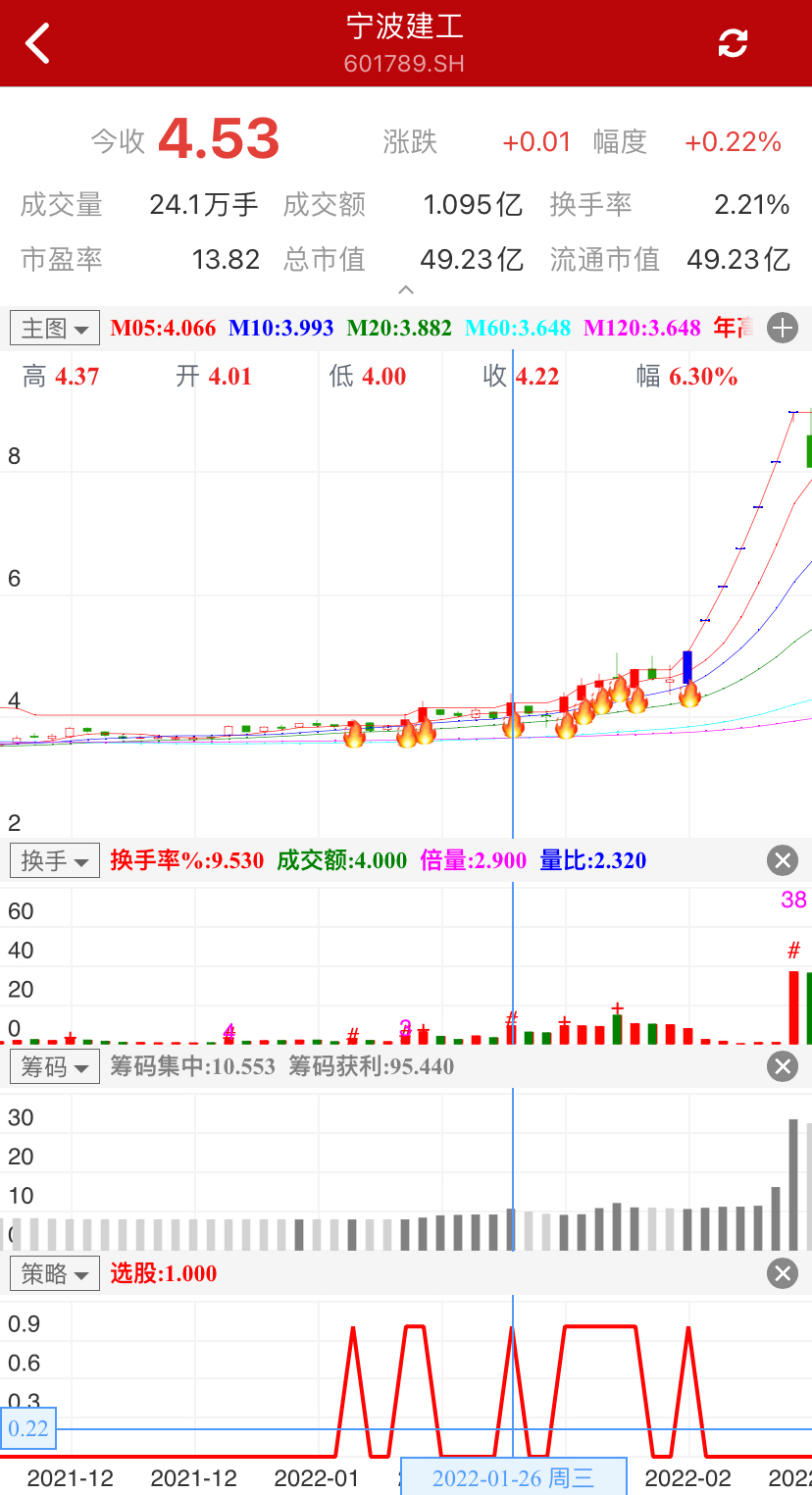Open the 主图 dropdown
This screenshot has height=1495, width=812.
pos(55,328)
